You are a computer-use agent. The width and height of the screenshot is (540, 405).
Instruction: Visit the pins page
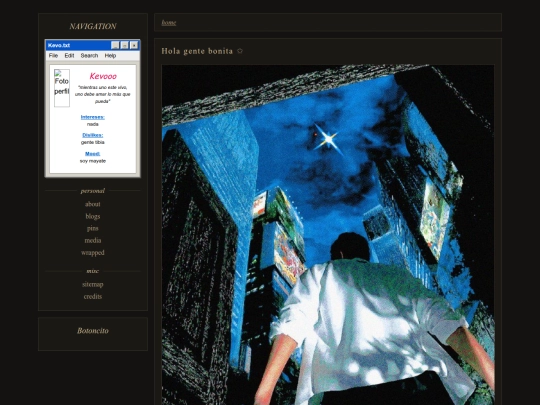[93, 228]
